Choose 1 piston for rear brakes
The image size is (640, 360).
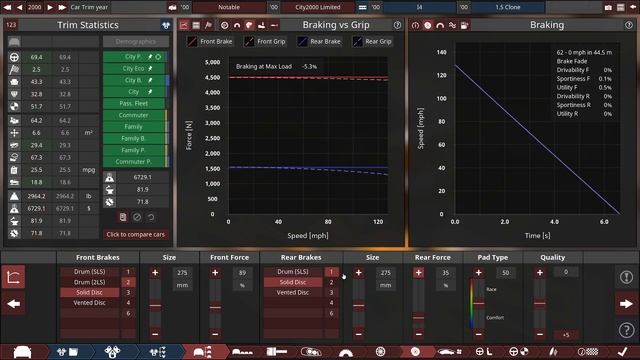pyautogui.click(x=331, y=271)
